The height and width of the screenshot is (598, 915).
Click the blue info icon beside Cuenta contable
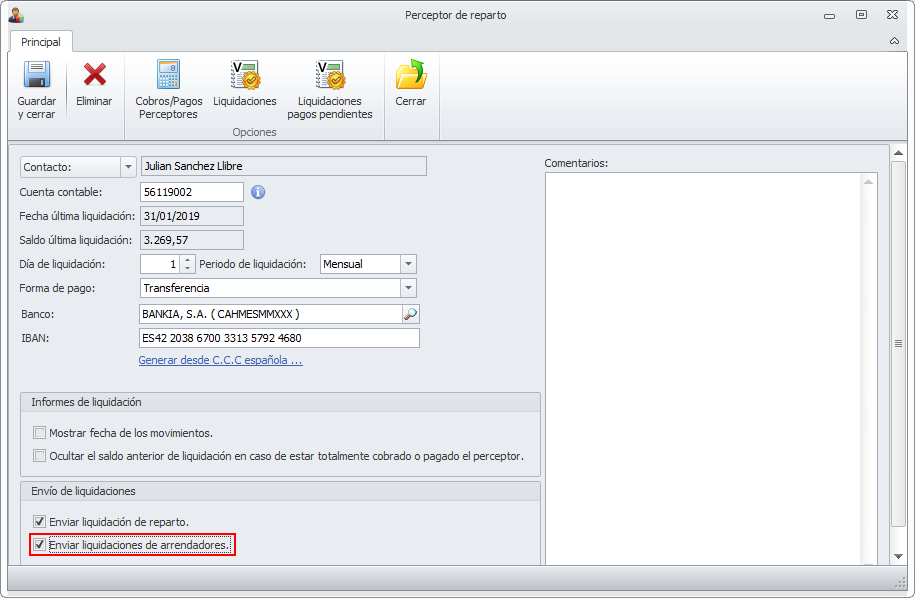point(258,192)
